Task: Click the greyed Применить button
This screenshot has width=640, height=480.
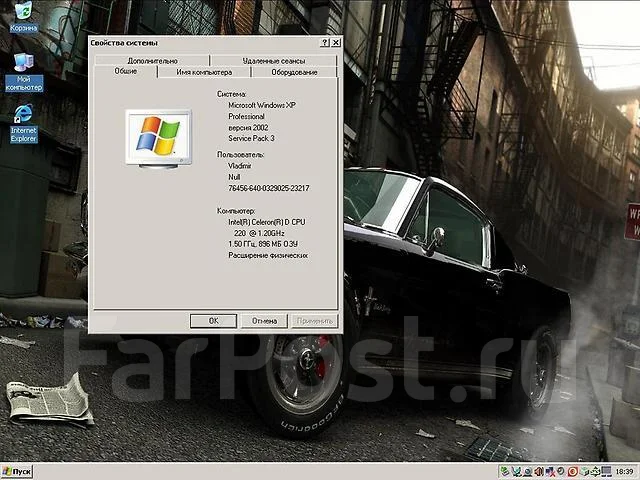Action: 314,321
